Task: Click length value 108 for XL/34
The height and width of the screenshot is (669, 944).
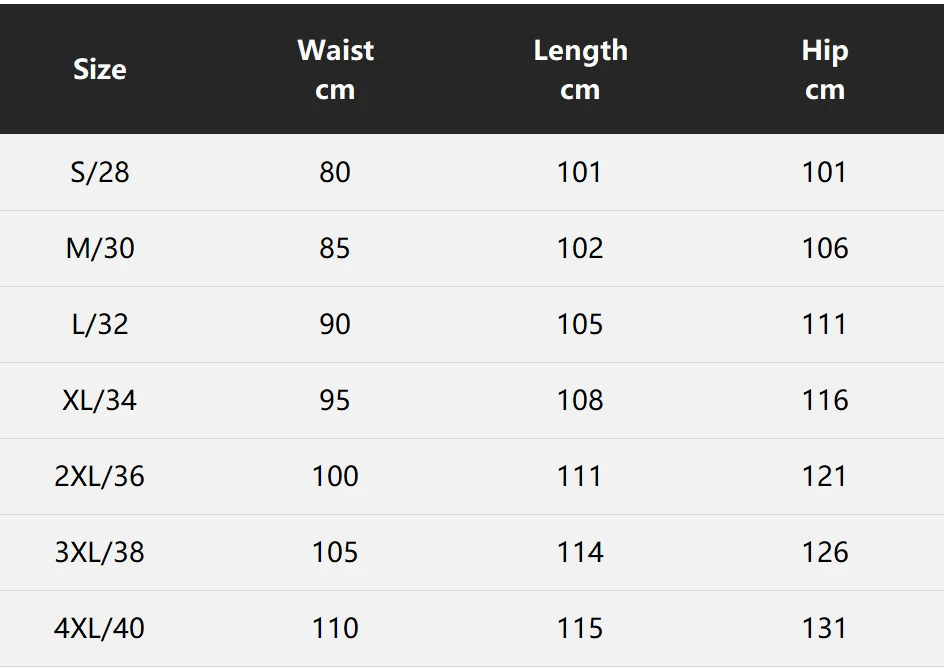Action: tap(580, 400)
